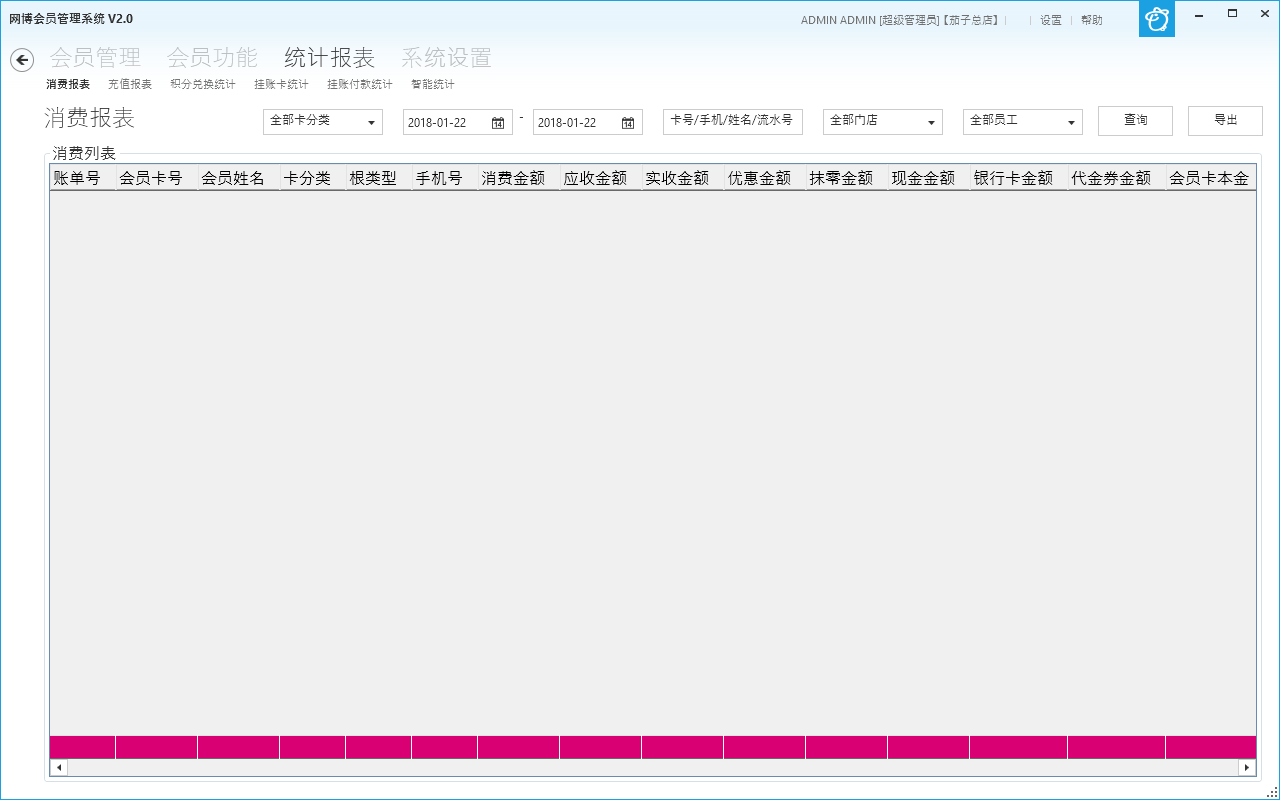Open the 系统设置 main menu
The image size is (1280, 800).
[x=446, y=58]
